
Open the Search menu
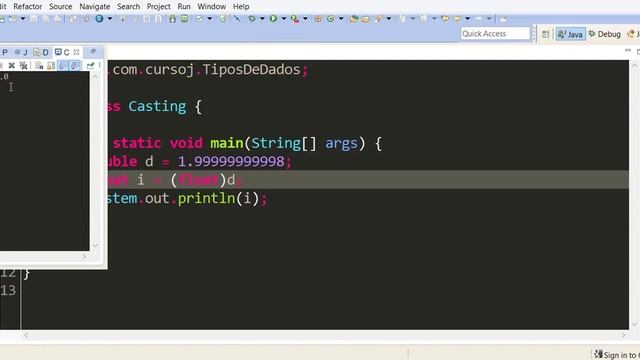tap(128, 7)
